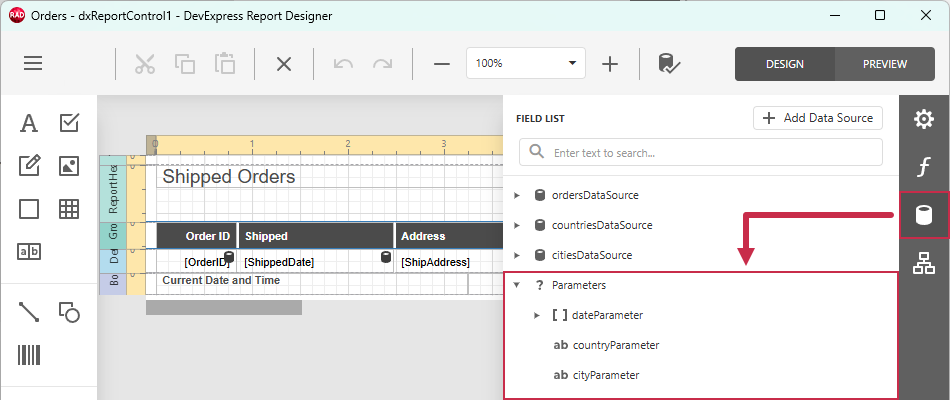Switch to the Preview tab
This screenshot has width=950, height=400.
[x=885, y=64]
